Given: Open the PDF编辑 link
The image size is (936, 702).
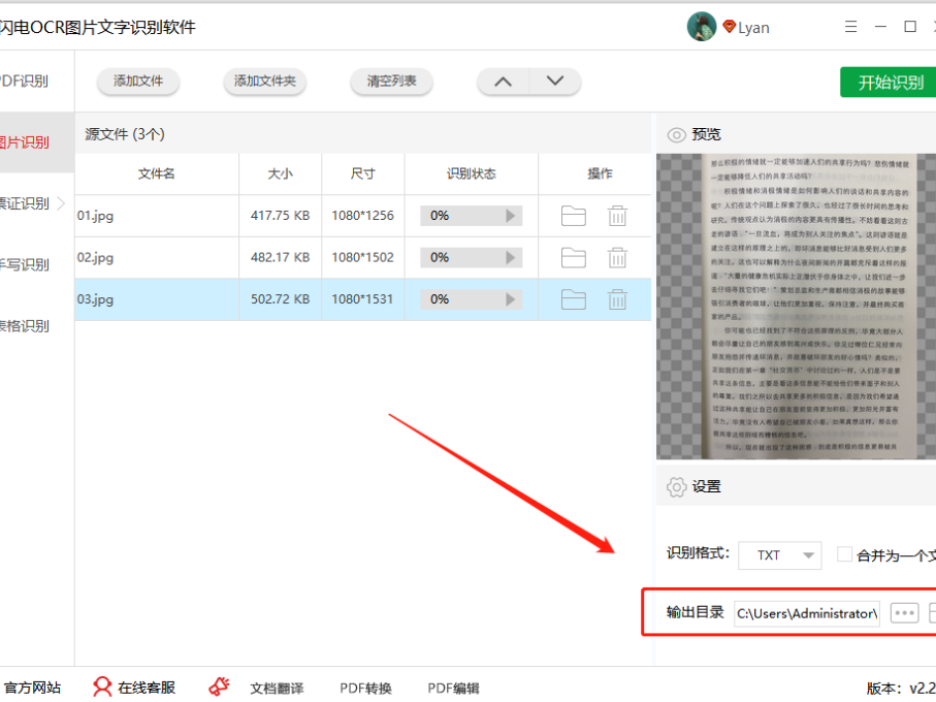Looking at the screenshot, I should [453, 688].
